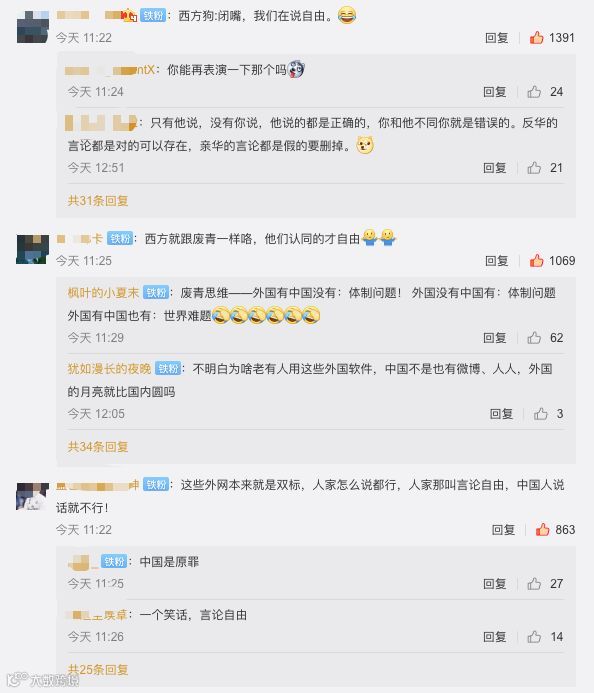Expand all 31 replies
The width and height of the screenshot is (594, 693).
click(x=98, y=201)
